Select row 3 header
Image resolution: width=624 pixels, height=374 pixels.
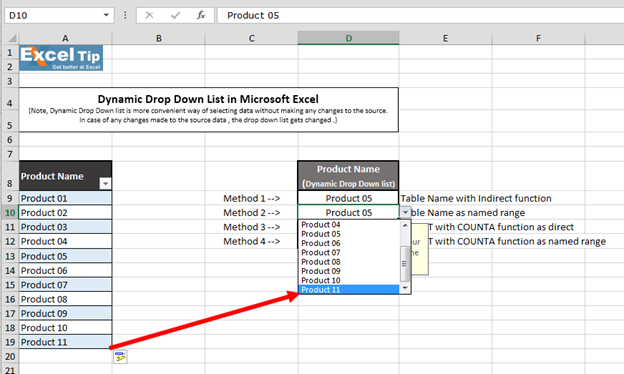[10, 81]
